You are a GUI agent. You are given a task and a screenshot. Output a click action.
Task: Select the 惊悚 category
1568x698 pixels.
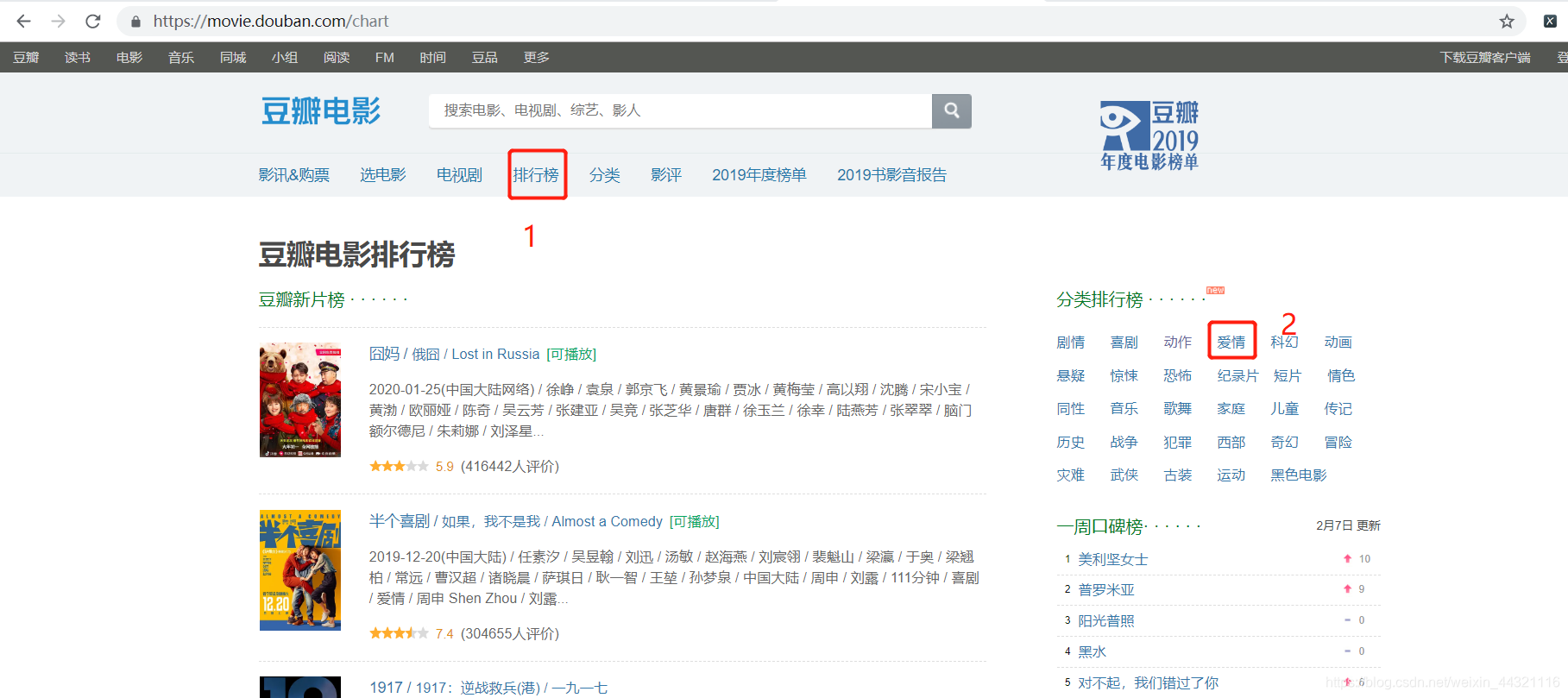[x=1124, y=376]
